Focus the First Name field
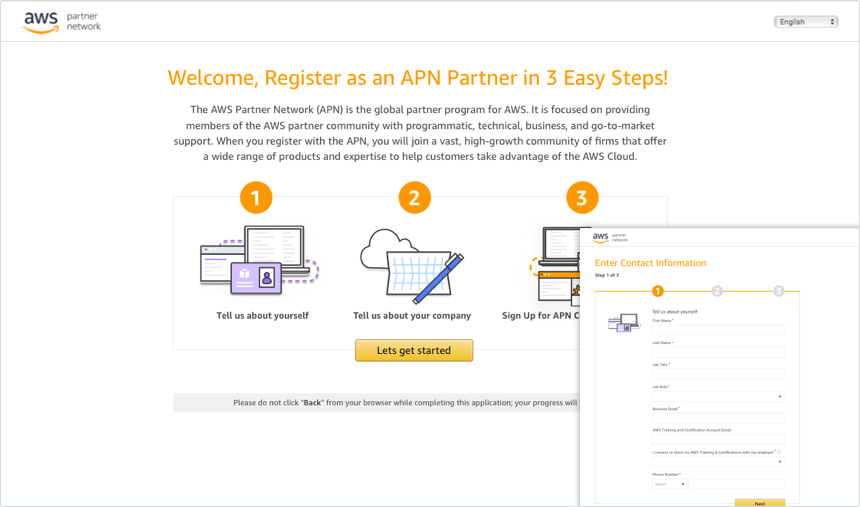Viewport: 860px width, 507px height. [718, 330]
